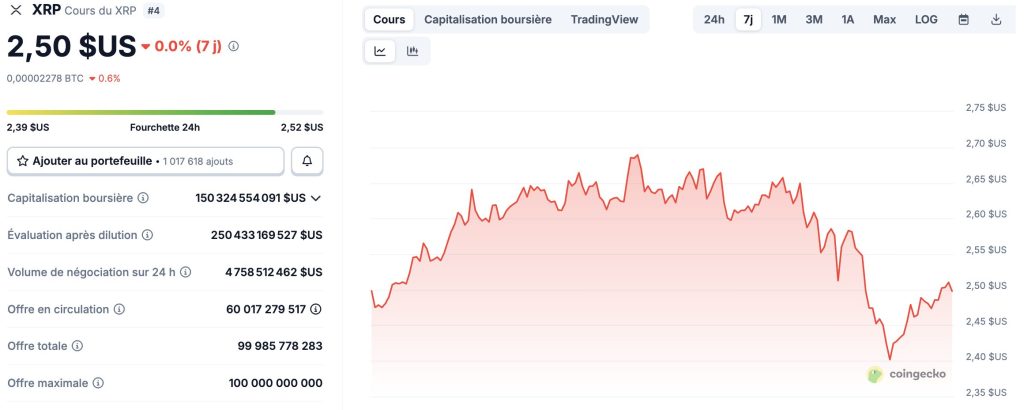Click the XRP logo icon
Screen dimensions: 1024x410
click(x=16, y=10)
